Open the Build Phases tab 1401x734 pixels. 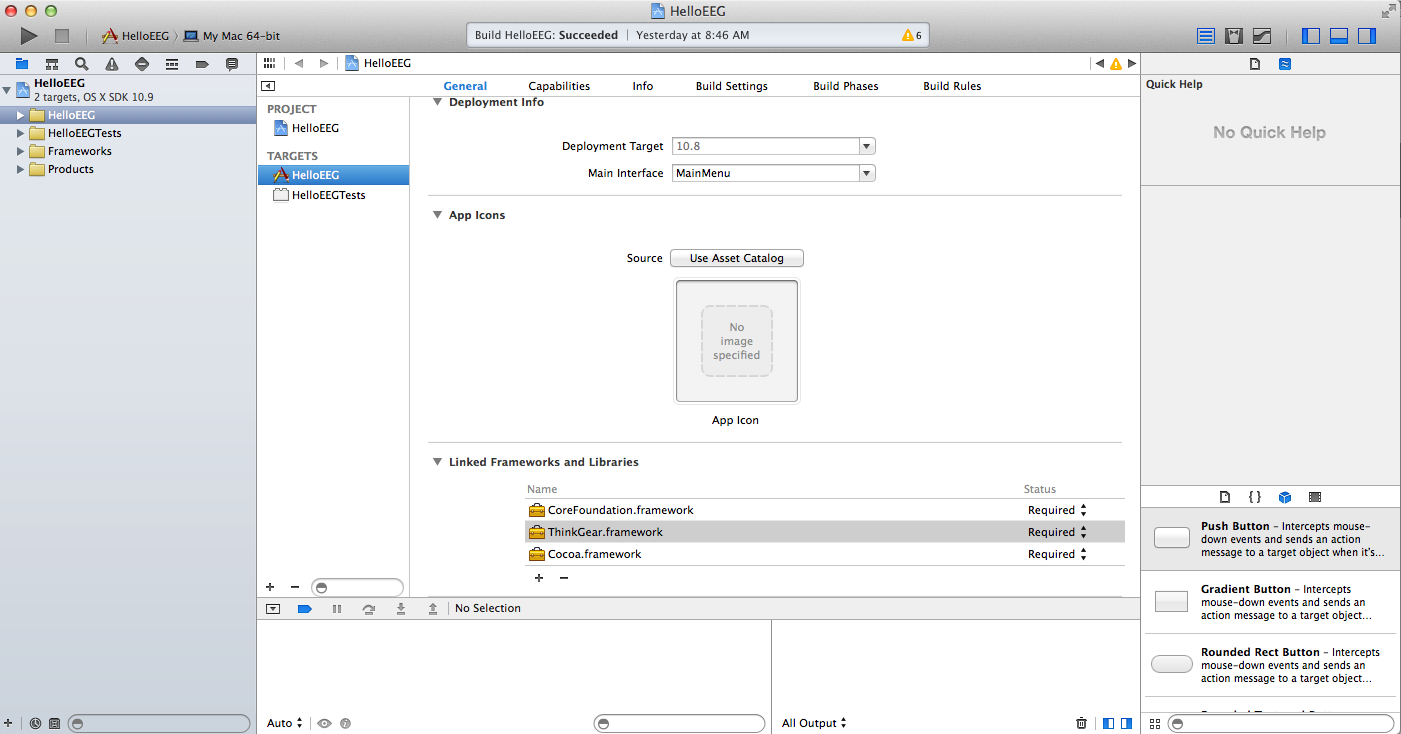pos(845,86)
